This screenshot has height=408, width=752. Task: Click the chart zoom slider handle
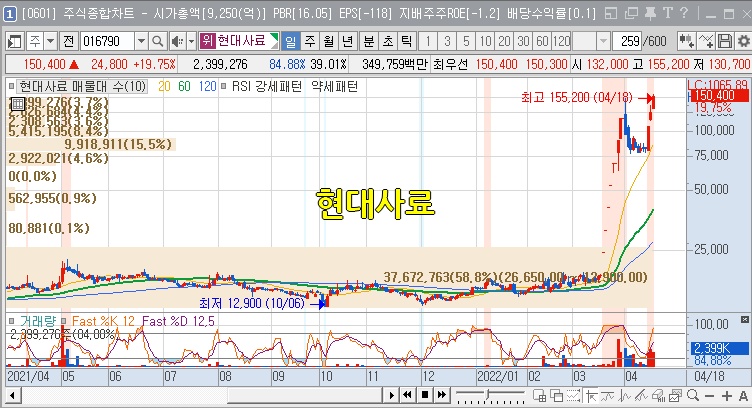click(x=488, y=395)
